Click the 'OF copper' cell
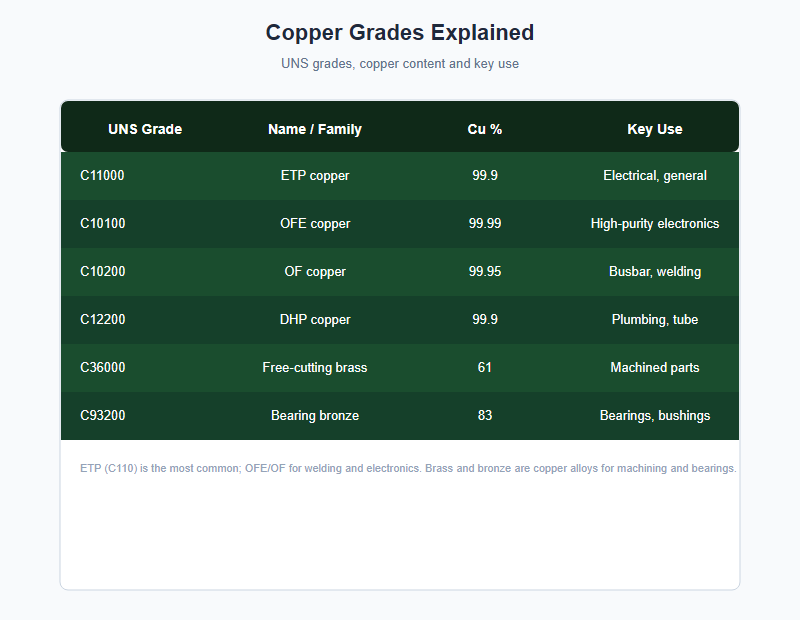 315,271
